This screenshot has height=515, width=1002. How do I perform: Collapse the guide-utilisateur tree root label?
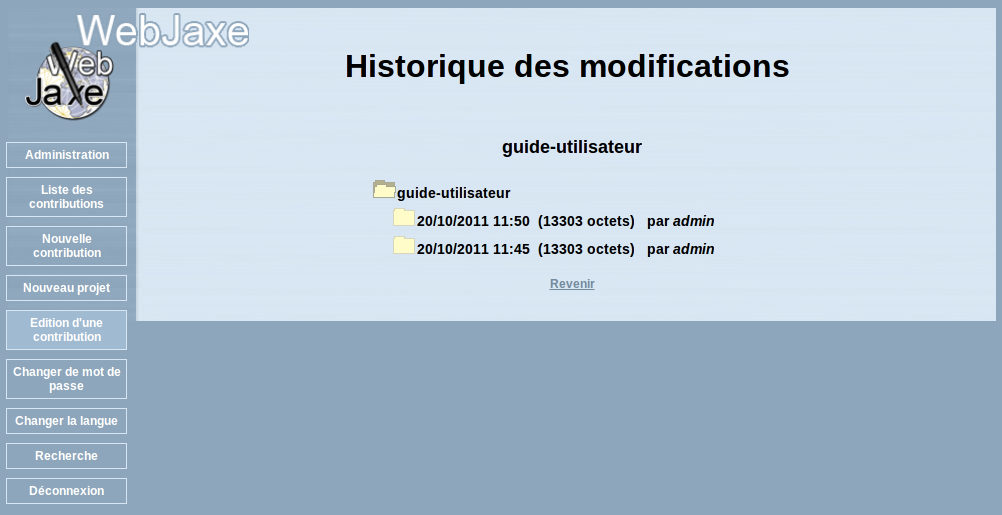pyautogui.click(x=453, y=193)
